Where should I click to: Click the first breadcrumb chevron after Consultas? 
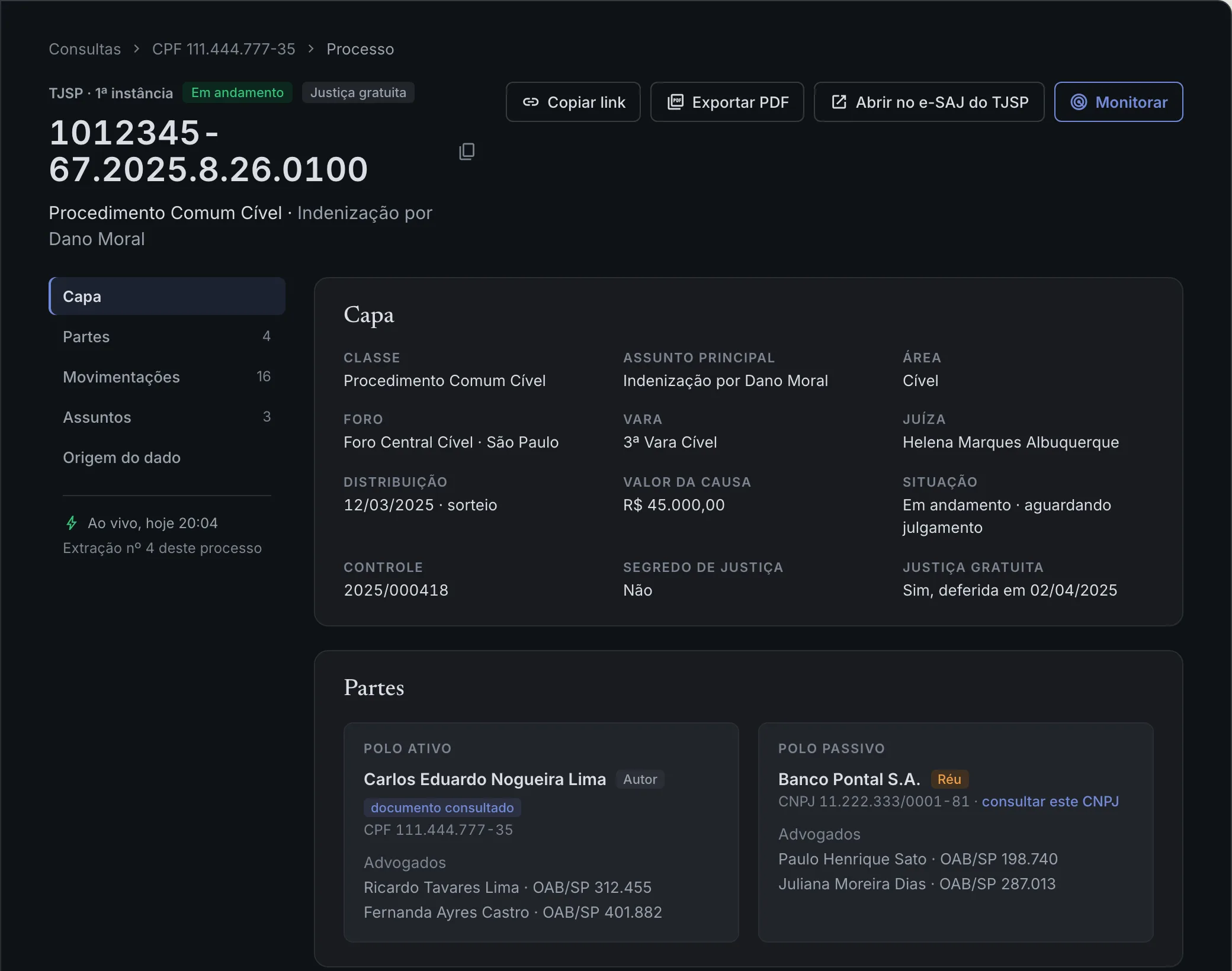tap(137, 49)
